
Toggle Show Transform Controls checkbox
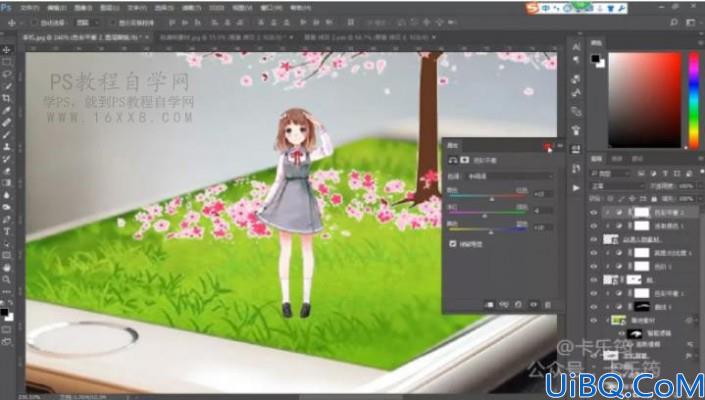click(x=113, y=22)
